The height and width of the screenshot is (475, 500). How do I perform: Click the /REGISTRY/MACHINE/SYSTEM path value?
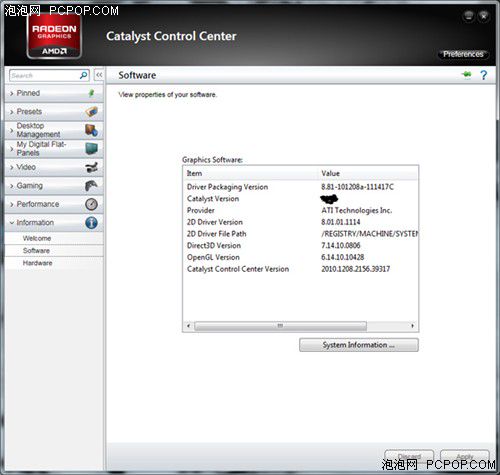click(370, 234)
